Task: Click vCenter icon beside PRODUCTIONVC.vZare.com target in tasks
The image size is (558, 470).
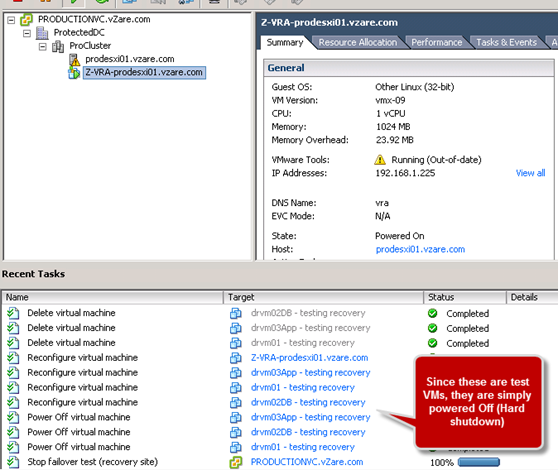Action: coord(236,462)
